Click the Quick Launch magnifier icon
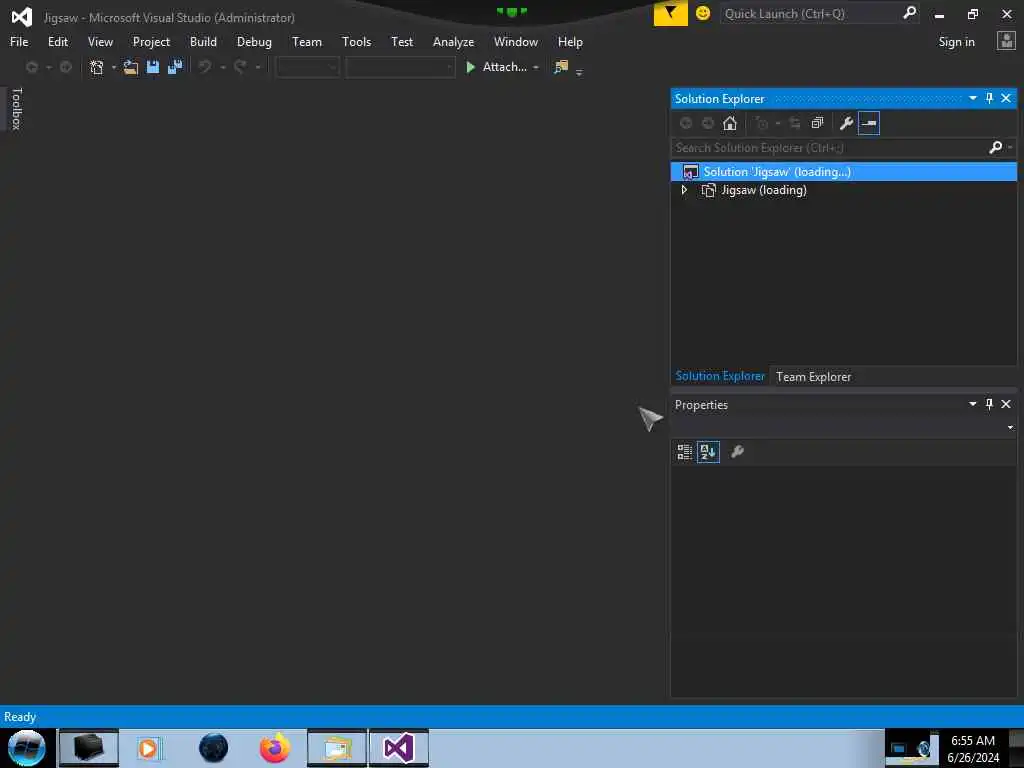The width and height of the screenshot is (1024, 768). (x=909, y=13)
